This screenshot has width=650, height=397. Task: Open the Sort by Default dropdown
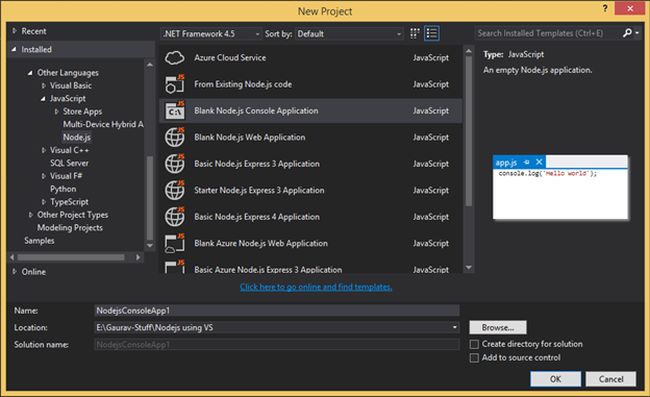(x=349, y=34)
